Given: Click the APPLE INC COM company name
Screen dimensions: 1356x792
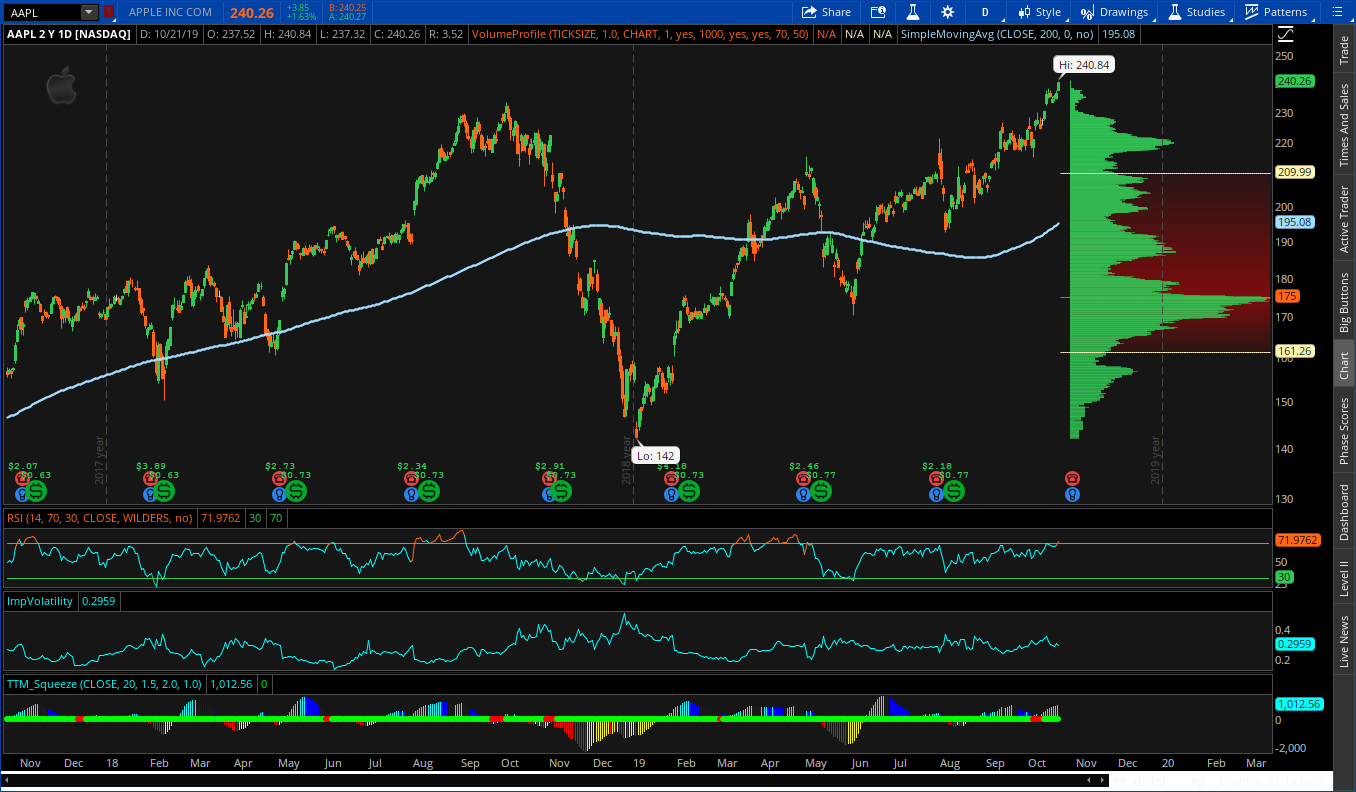Looking at the screenshot, I should tap(170, 12).
